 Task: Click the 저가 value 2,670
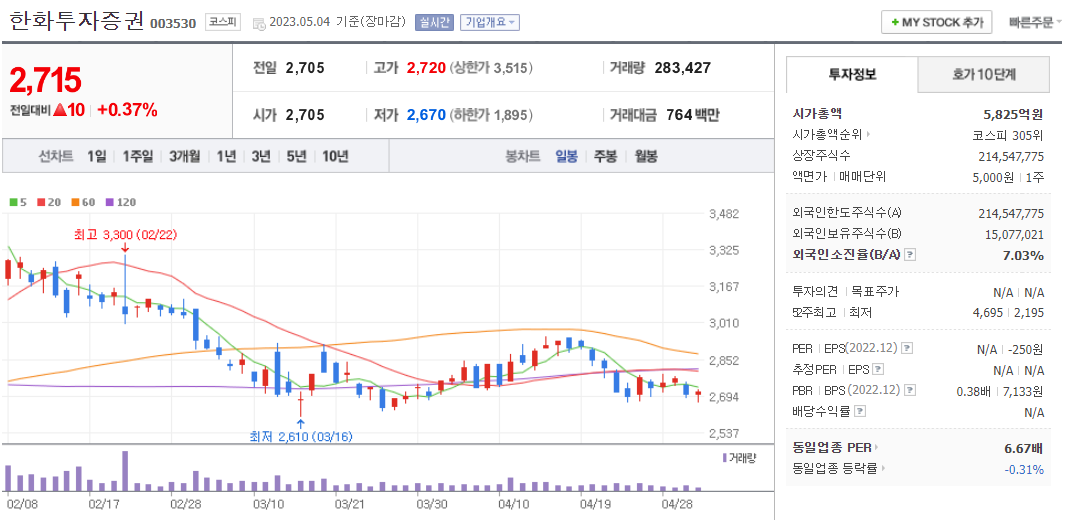tap(426, 115)
